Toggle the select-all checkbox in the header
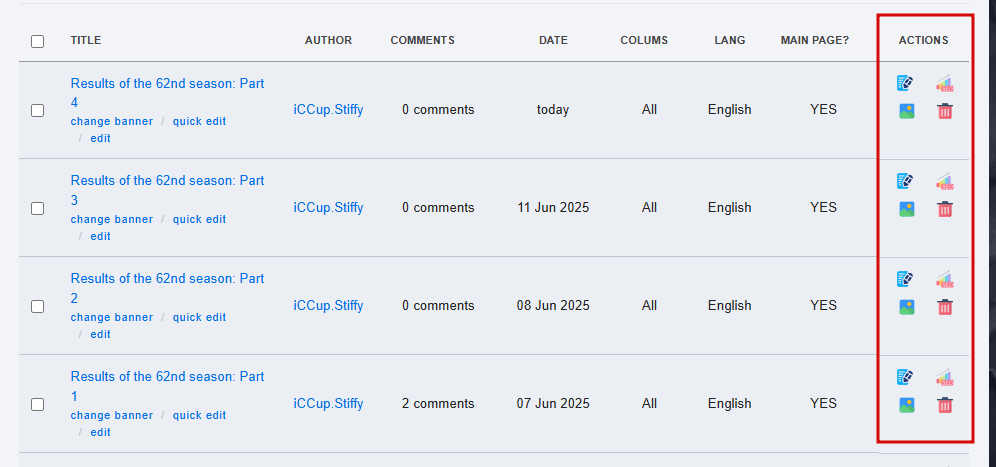Image resolution: width=996 pixels, height=467 pixels. coord(37,41)
